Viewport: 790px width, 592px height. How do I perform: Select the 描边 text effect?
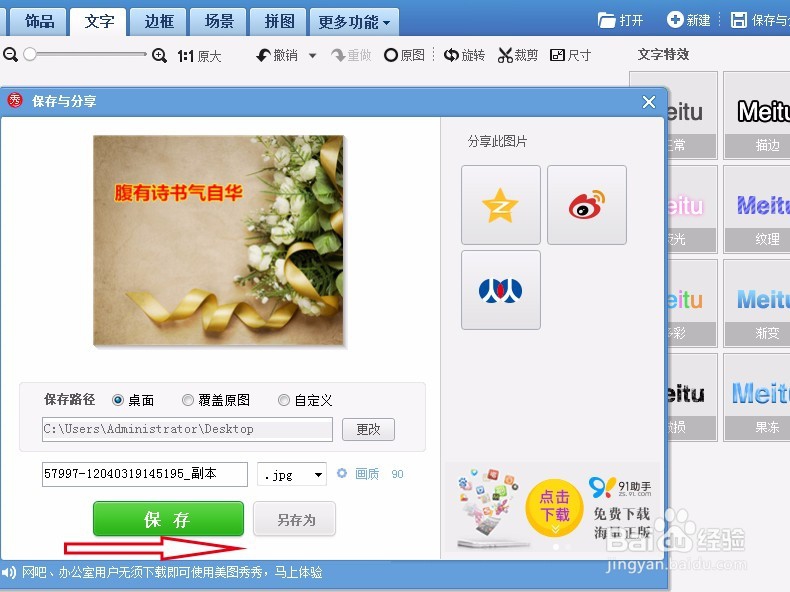(x=758, y=115)
